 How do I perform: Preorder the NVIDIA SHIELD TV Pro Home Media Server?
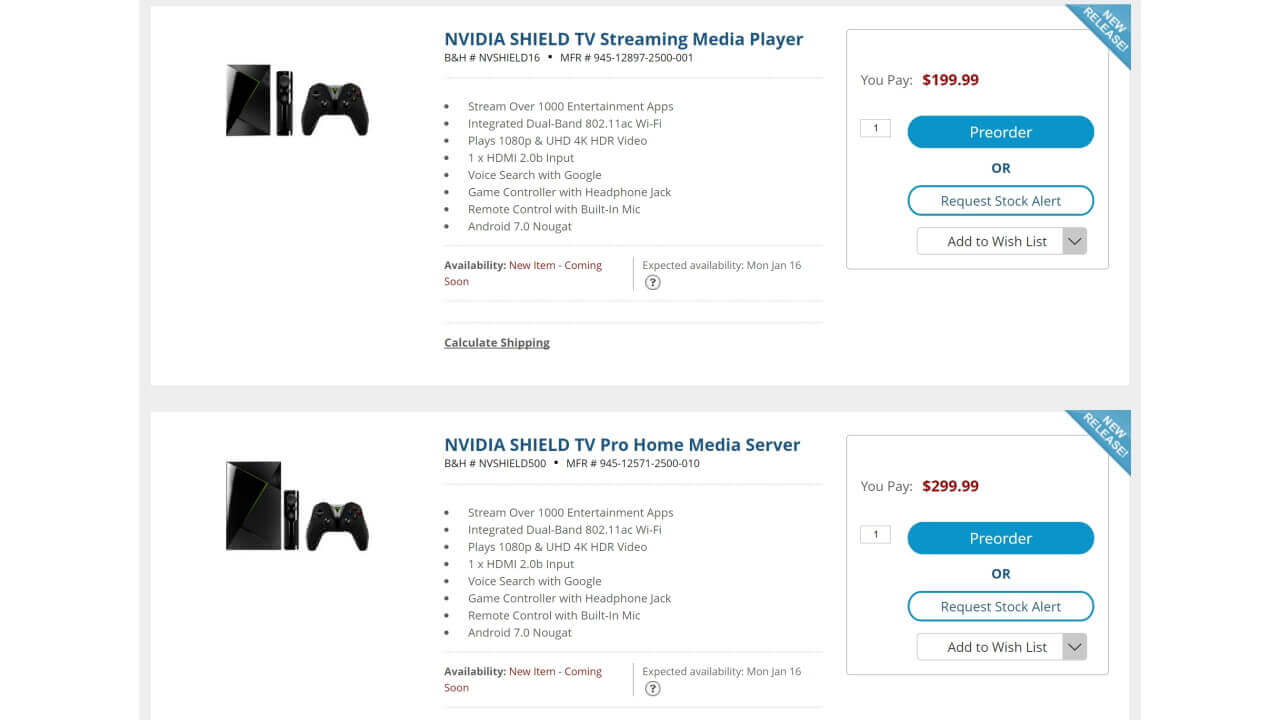click(x=1000, y=537)
